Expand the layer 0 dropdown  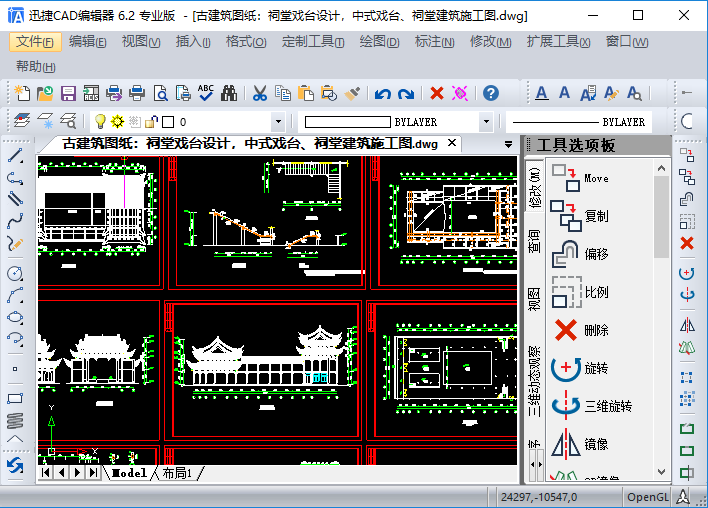(x=278, y=121)
